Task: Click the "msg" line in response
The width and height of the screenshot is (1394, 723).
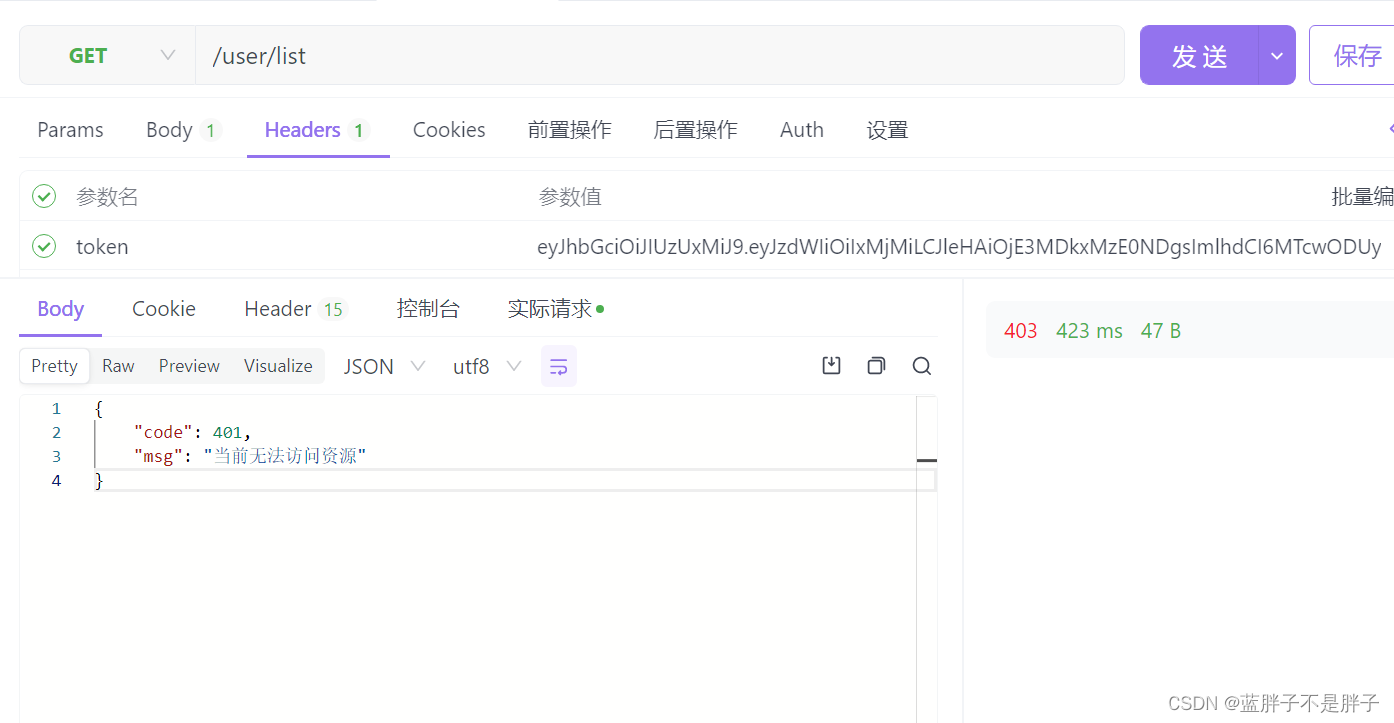Action: [251, 456]
